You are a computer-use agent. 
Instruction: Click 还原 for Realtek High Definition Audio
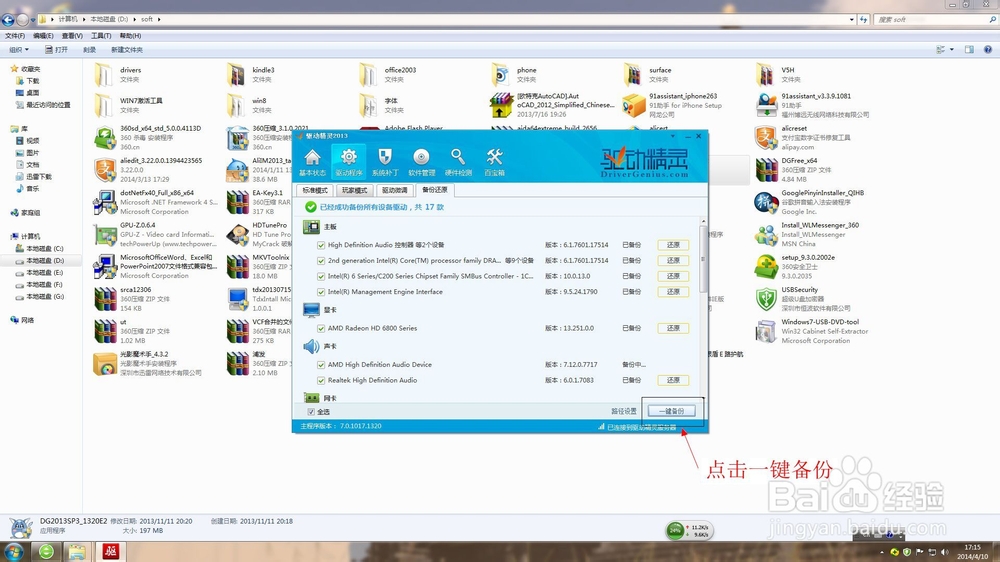(673, 380)
